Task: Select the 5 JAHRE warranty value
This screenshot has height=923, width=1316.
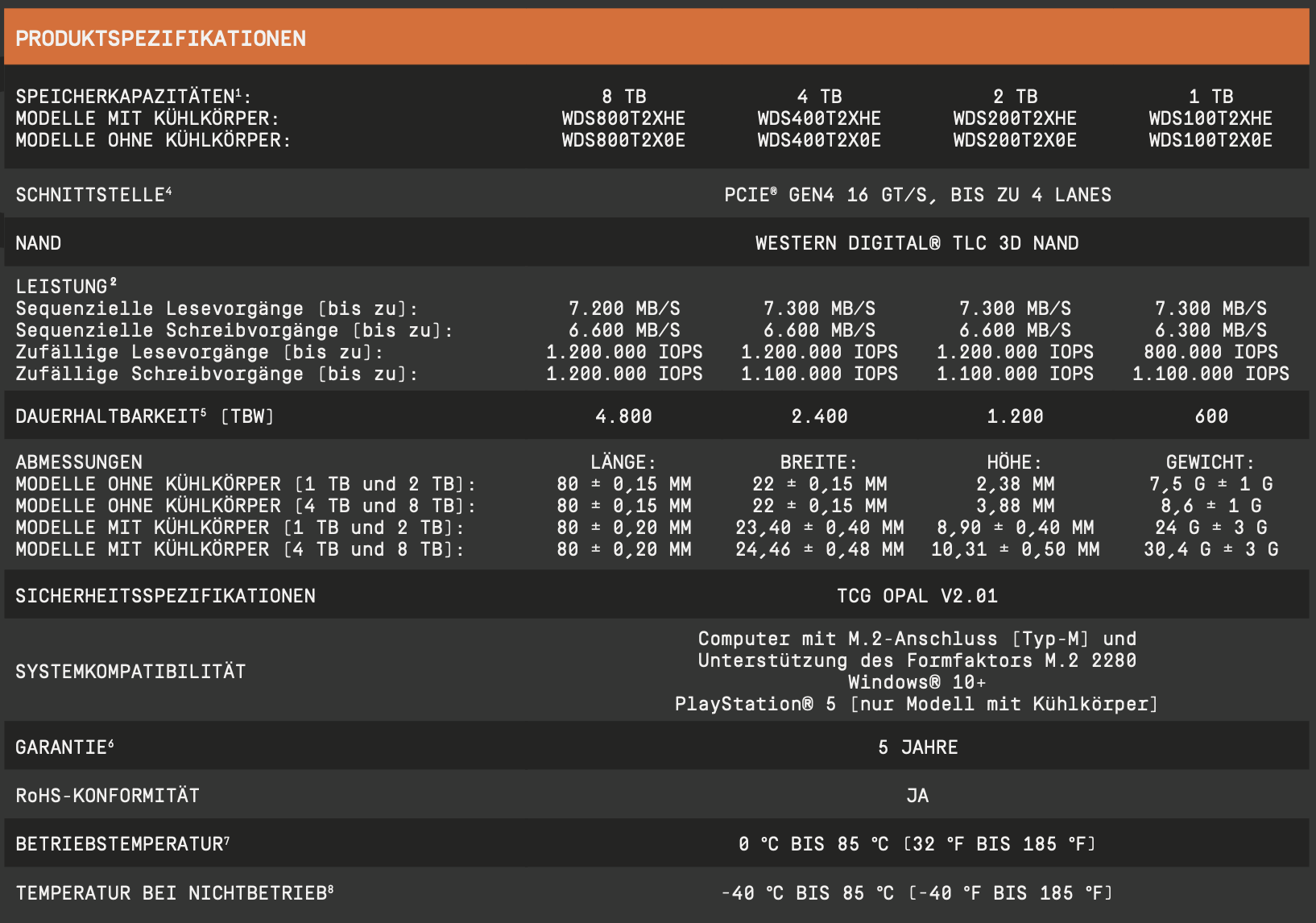Action: (x=917, y=747)
